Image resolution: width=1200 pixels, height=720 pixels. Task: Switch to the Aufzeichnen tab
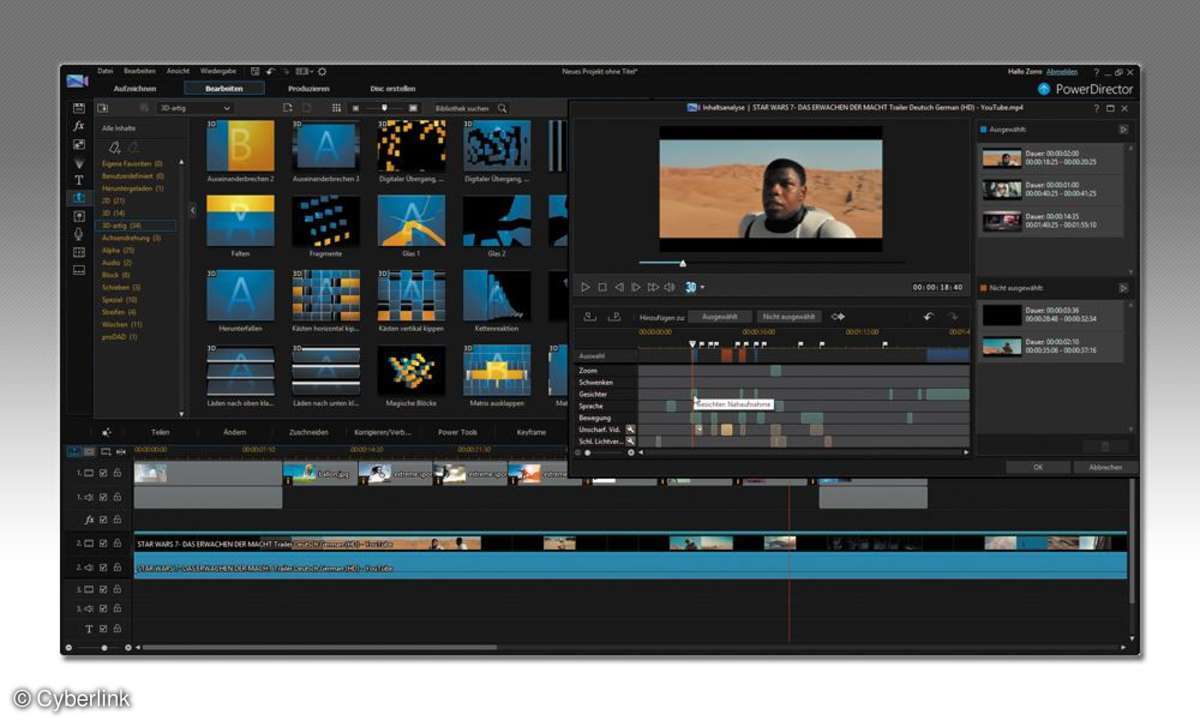[x=135, y=88]
